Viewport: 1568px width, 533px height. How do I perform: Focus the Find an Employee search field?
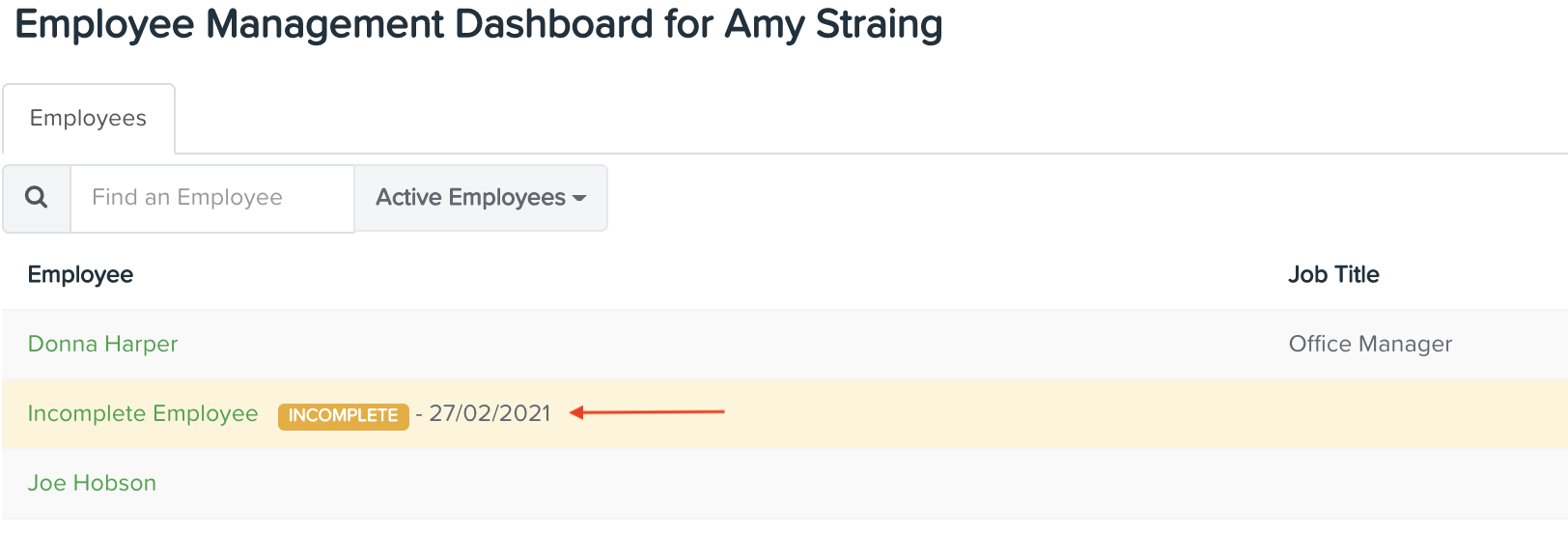212,198
